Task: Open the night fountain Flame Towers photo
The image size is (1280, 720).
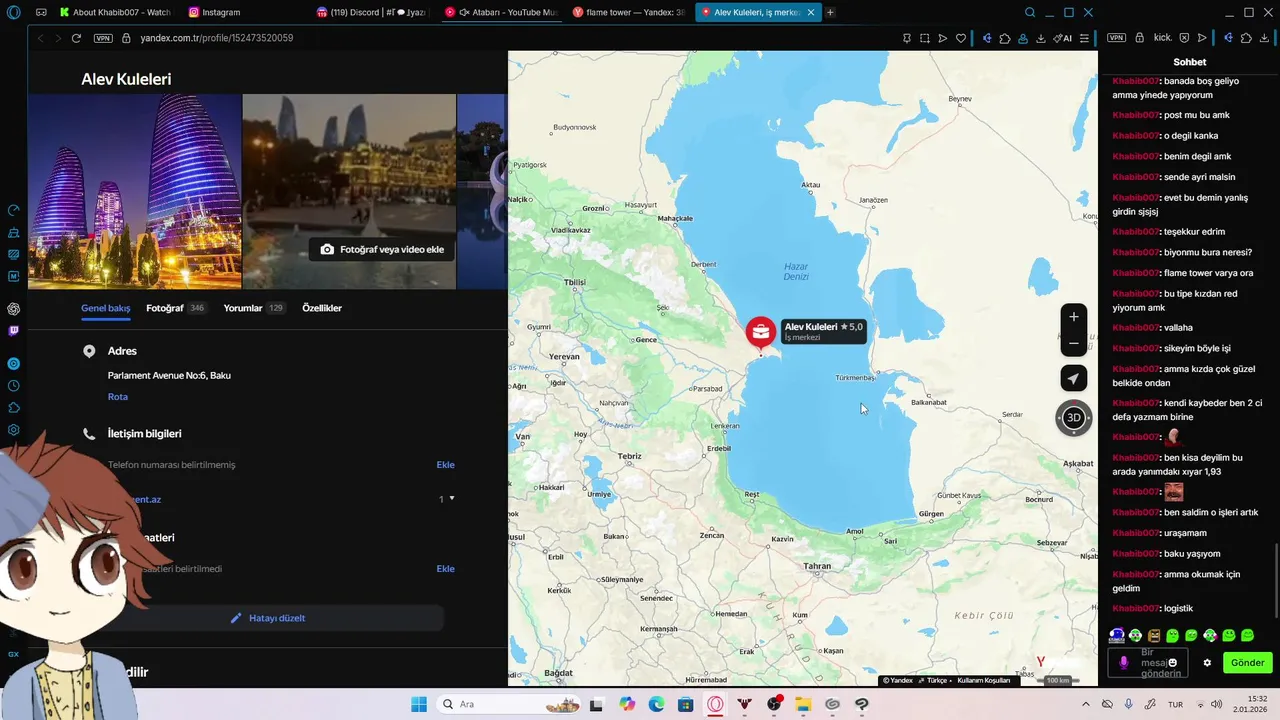Action: pos(349,191)
